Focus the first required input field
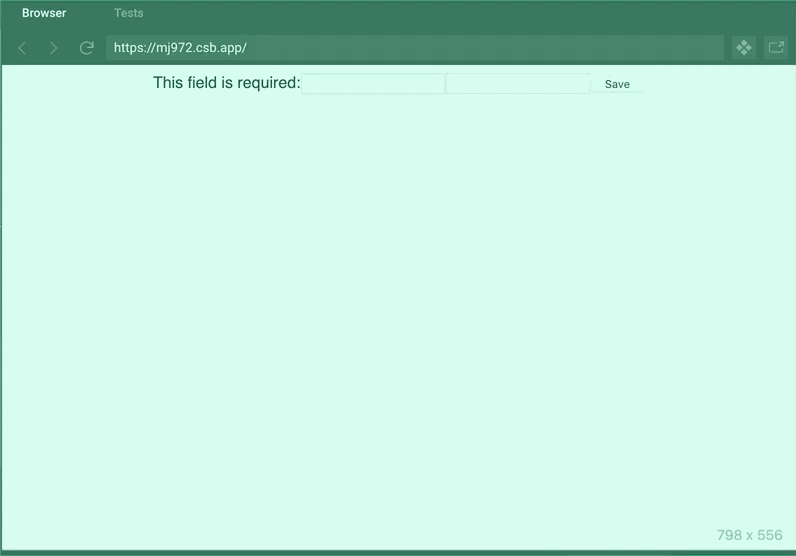This screenshot has width=796, height=556. 373,84
